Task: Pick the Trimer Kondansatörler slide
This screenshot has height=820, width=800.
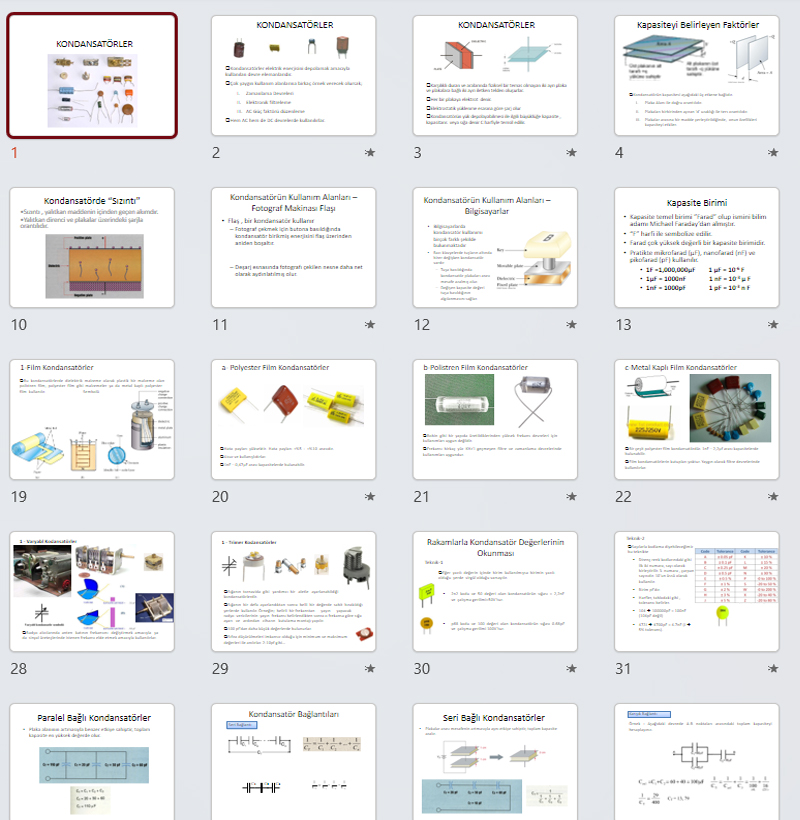Action: pos(294,592)
